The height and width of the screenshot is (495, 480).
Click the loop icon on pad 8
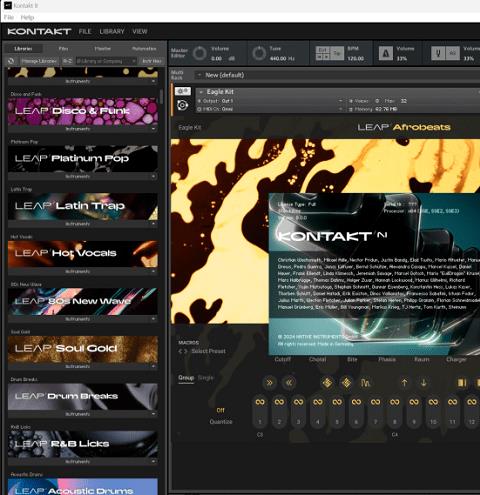click(395, 402)
